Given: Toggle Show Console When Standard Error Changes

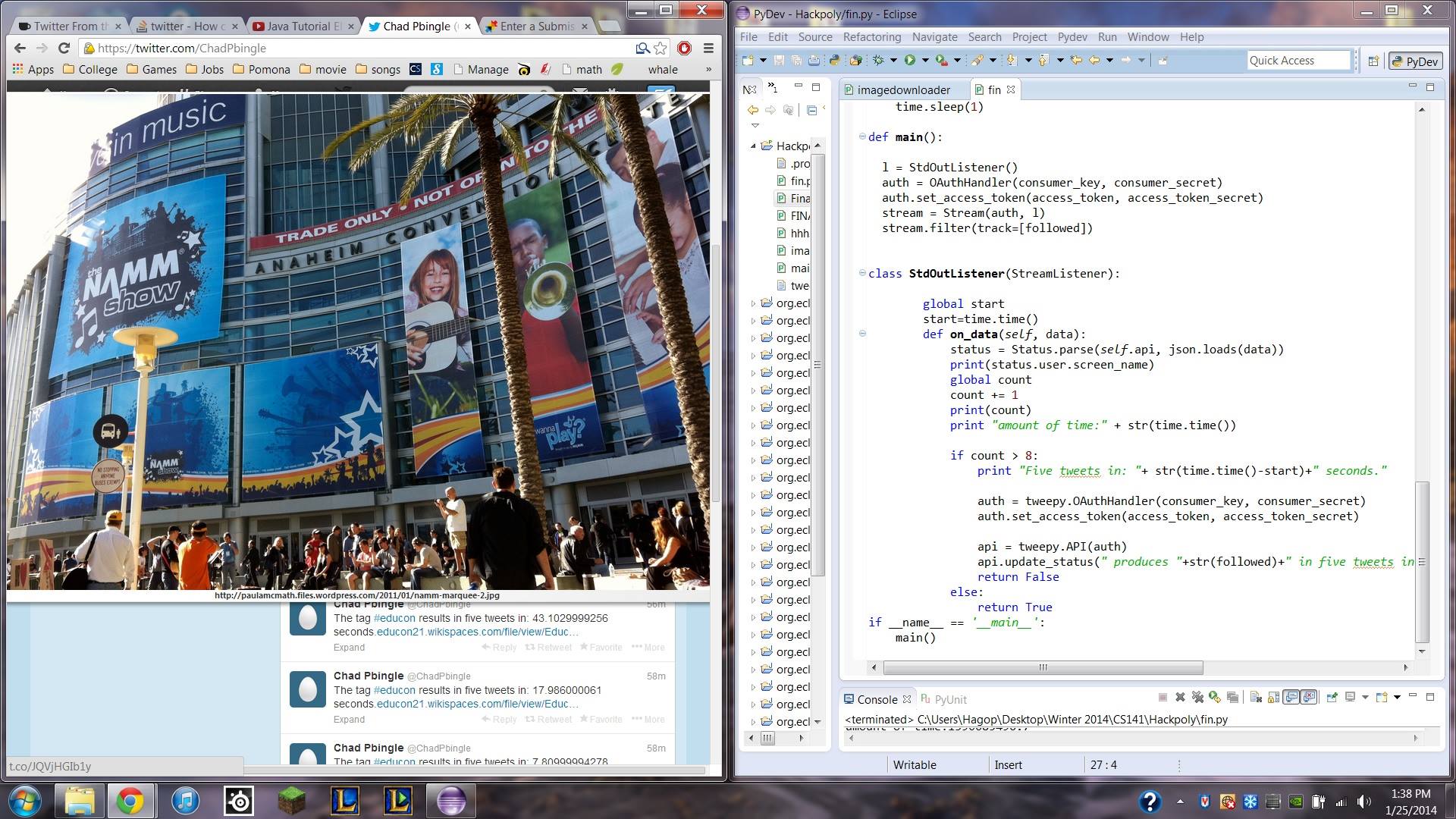Looking at the screenshot, I should coord(1310,697).
